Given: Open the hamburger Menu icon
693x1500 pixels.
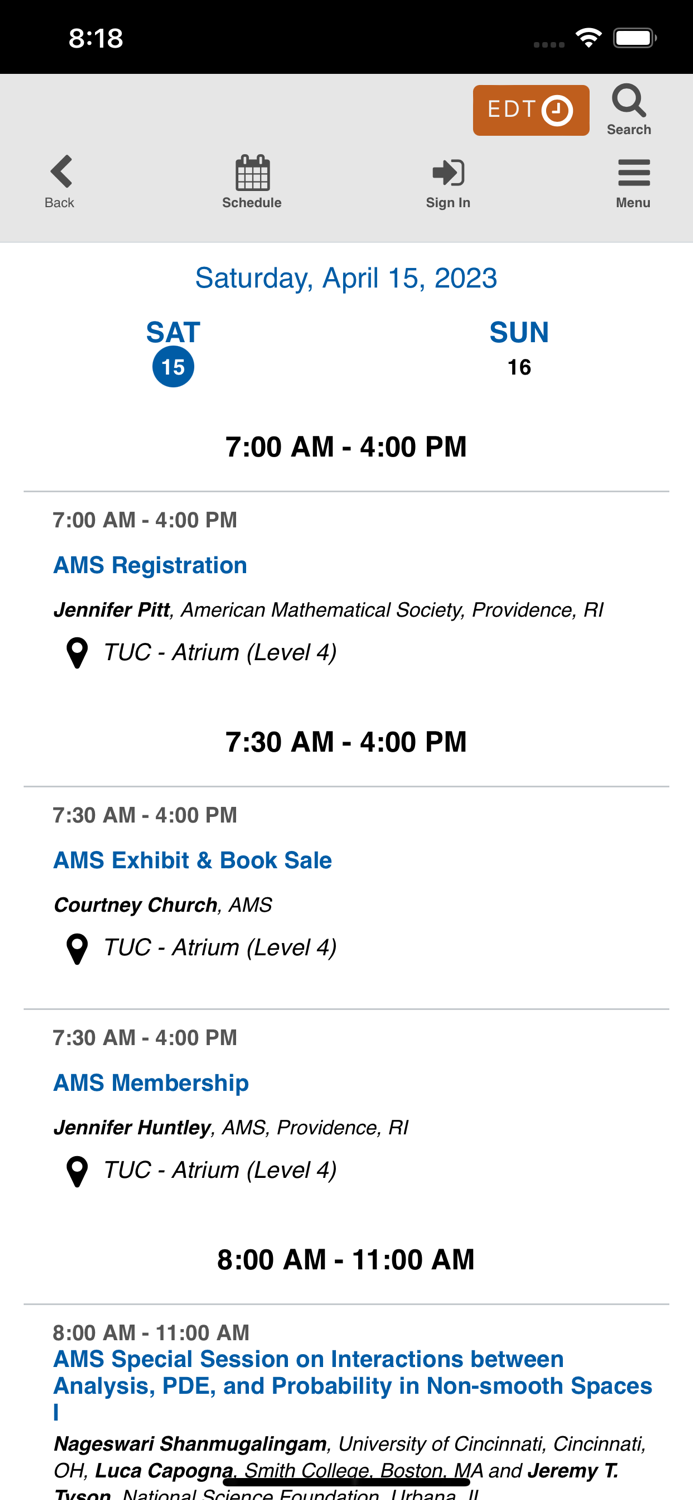Looking at the screenshot, I should [633, 173].
